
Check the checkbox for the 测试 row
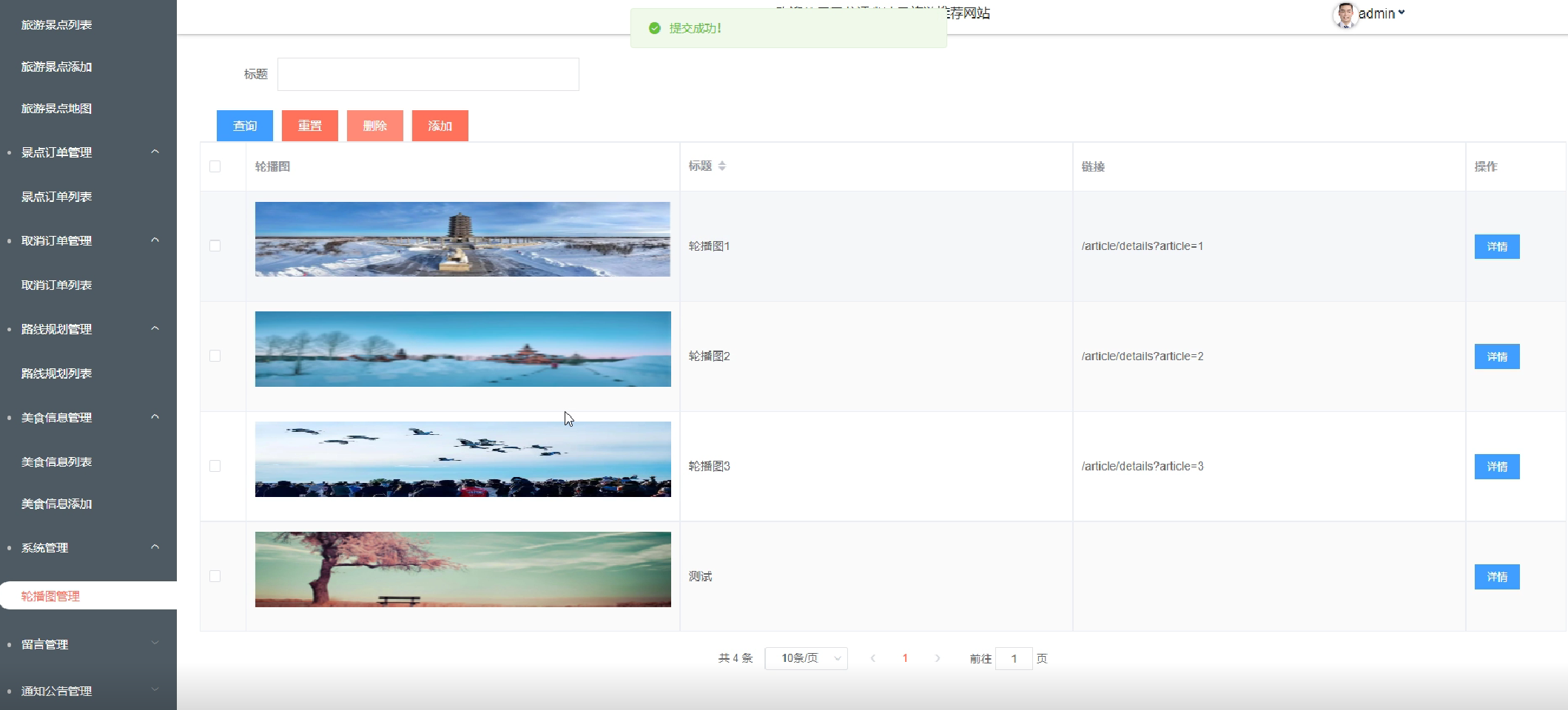tap(215, 576)
